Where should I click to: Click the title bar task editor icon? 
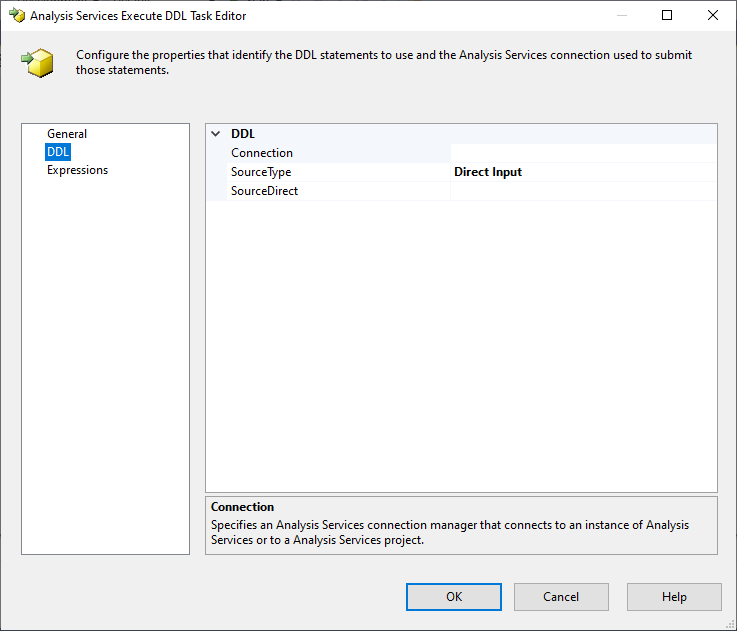click(17, 15)
